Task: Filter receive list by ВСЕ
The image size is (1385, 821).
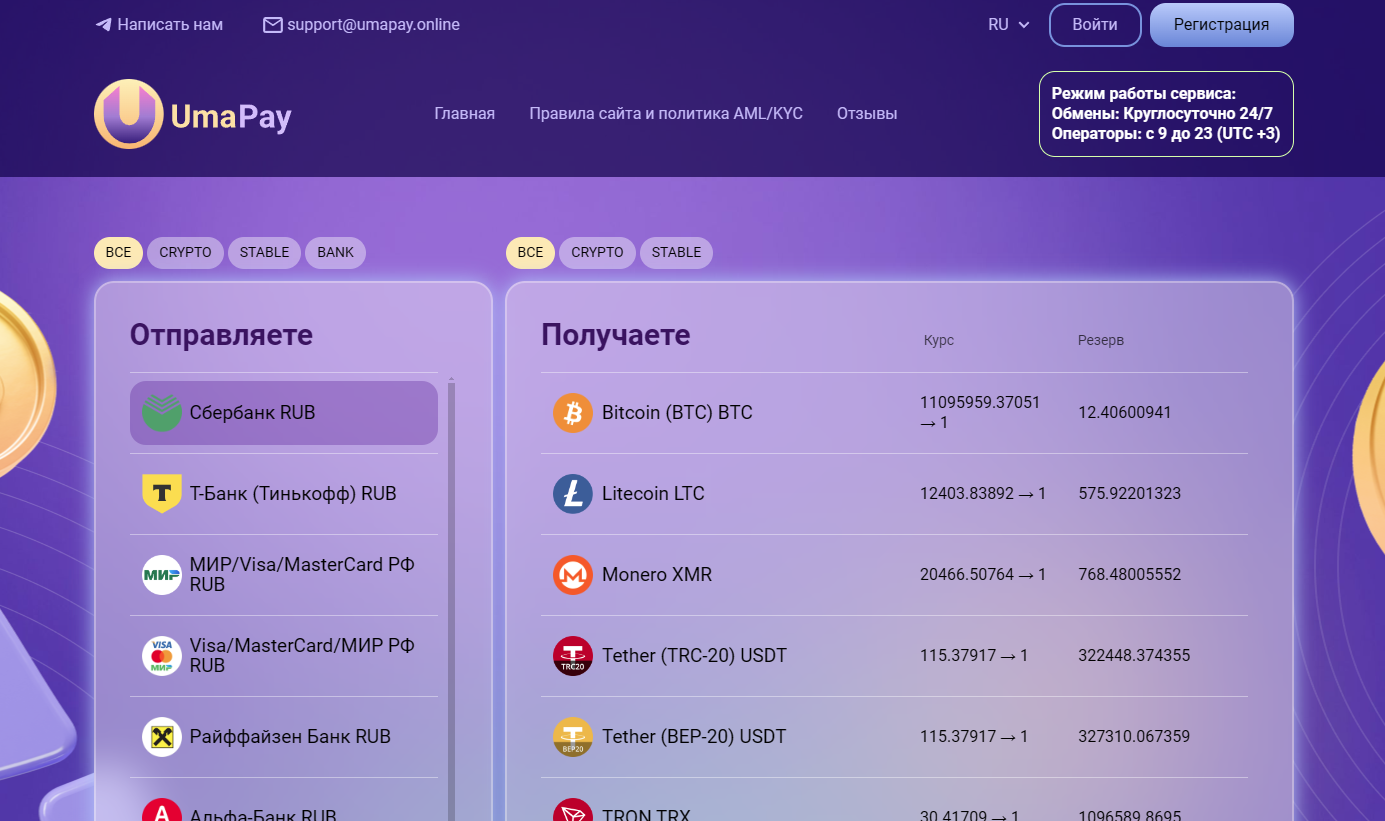Action: tap(530, 252)
